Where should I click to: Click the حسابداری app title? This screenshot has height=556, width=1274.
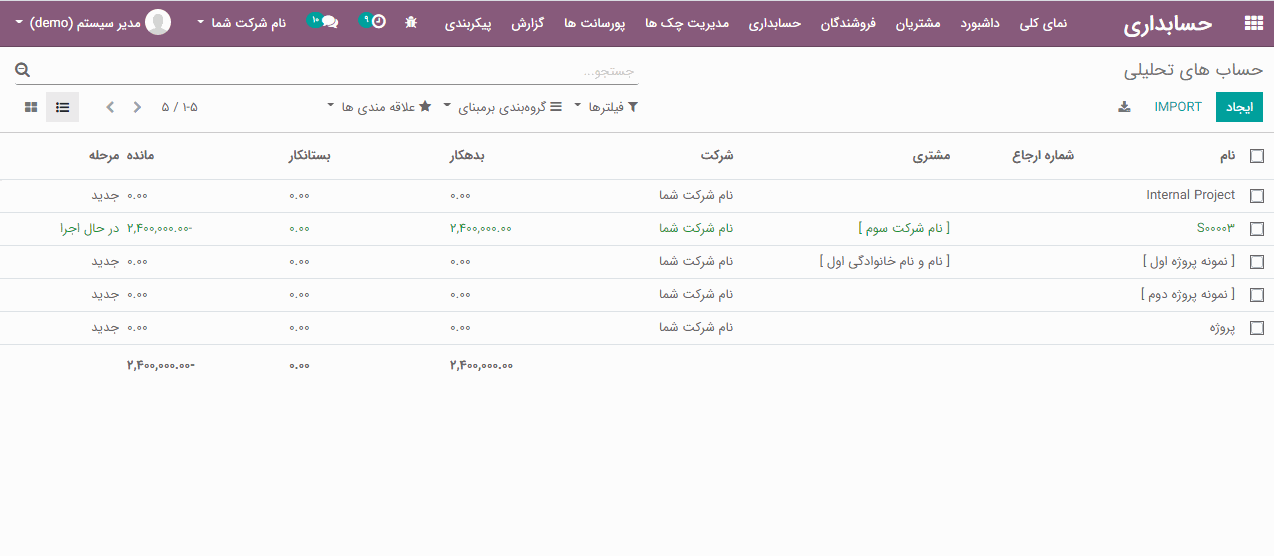pyautogui.click(x=1167, y=23)
